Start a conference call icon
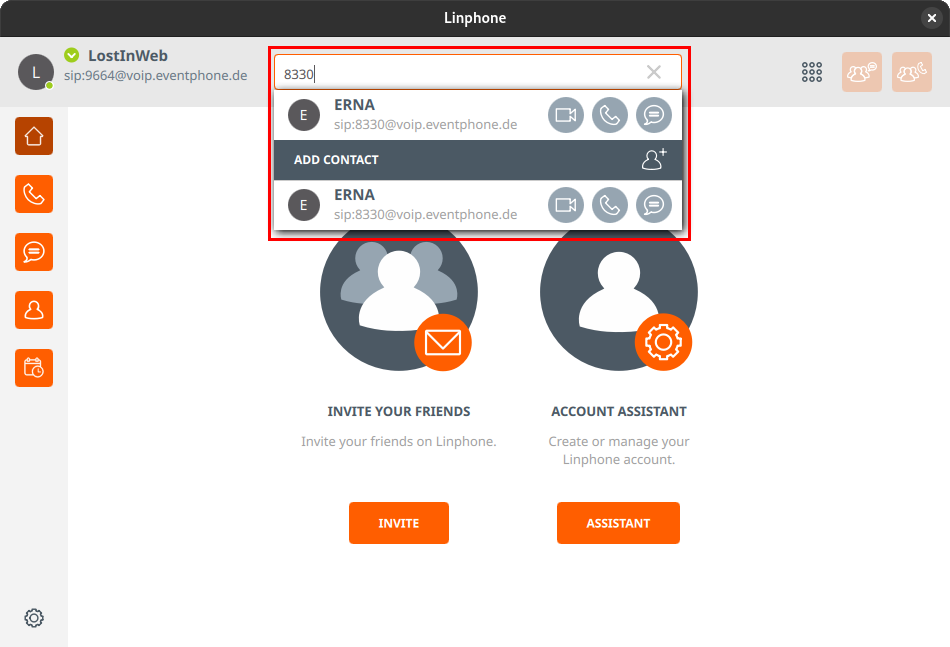The image size is (950, 647). coord(912,72)
